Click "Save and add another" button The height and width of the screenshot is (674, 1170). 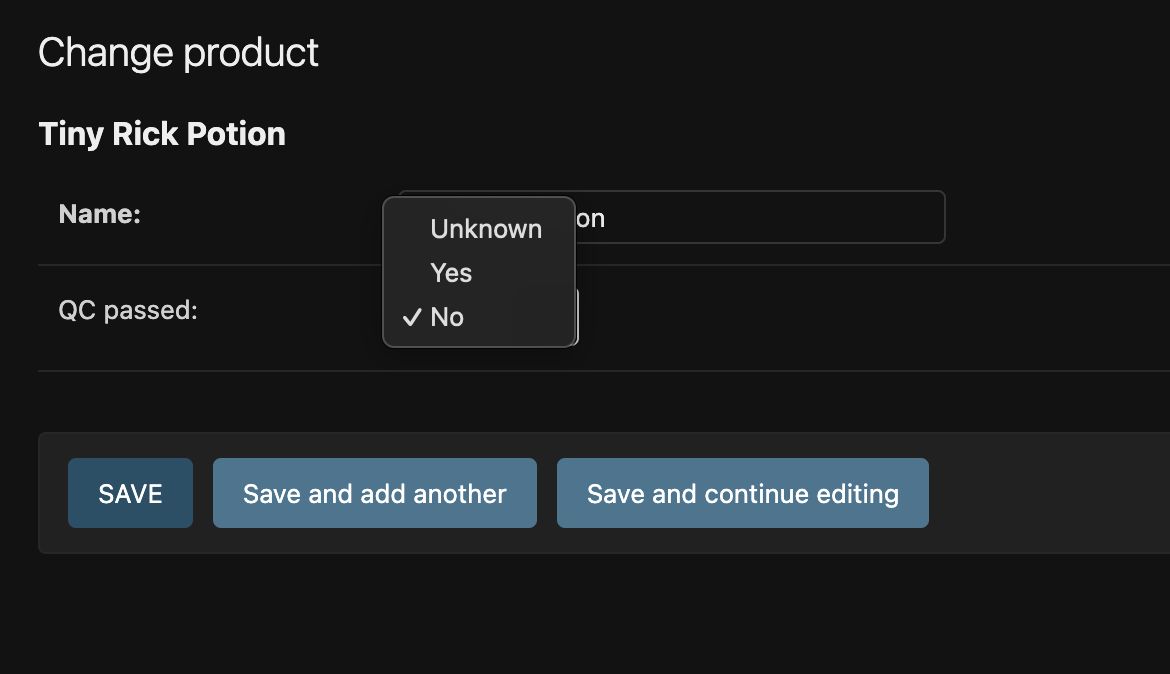tap(375, 493)
